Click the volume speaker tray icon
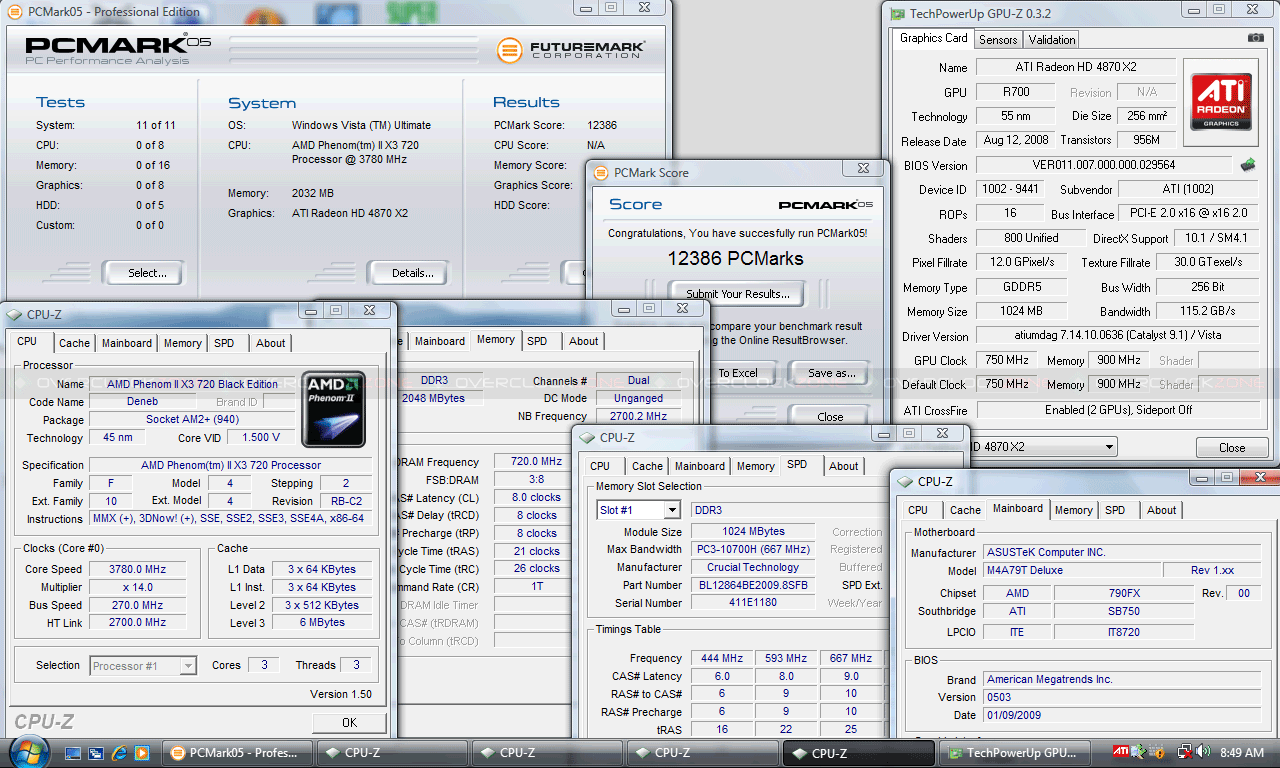Screen dimensions: 1280x768 (x=1202, y=751)
